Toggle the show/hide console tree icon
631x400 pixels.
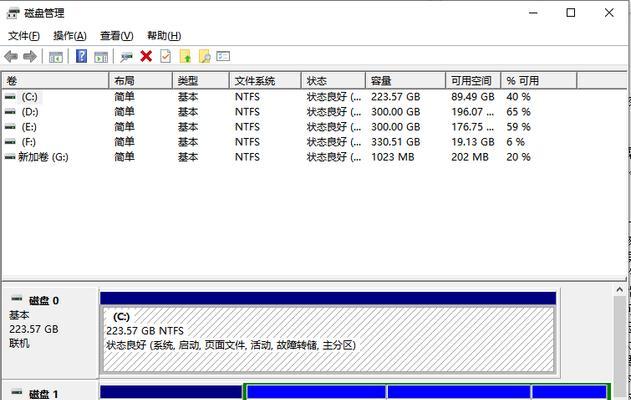[x=56, y=57]
